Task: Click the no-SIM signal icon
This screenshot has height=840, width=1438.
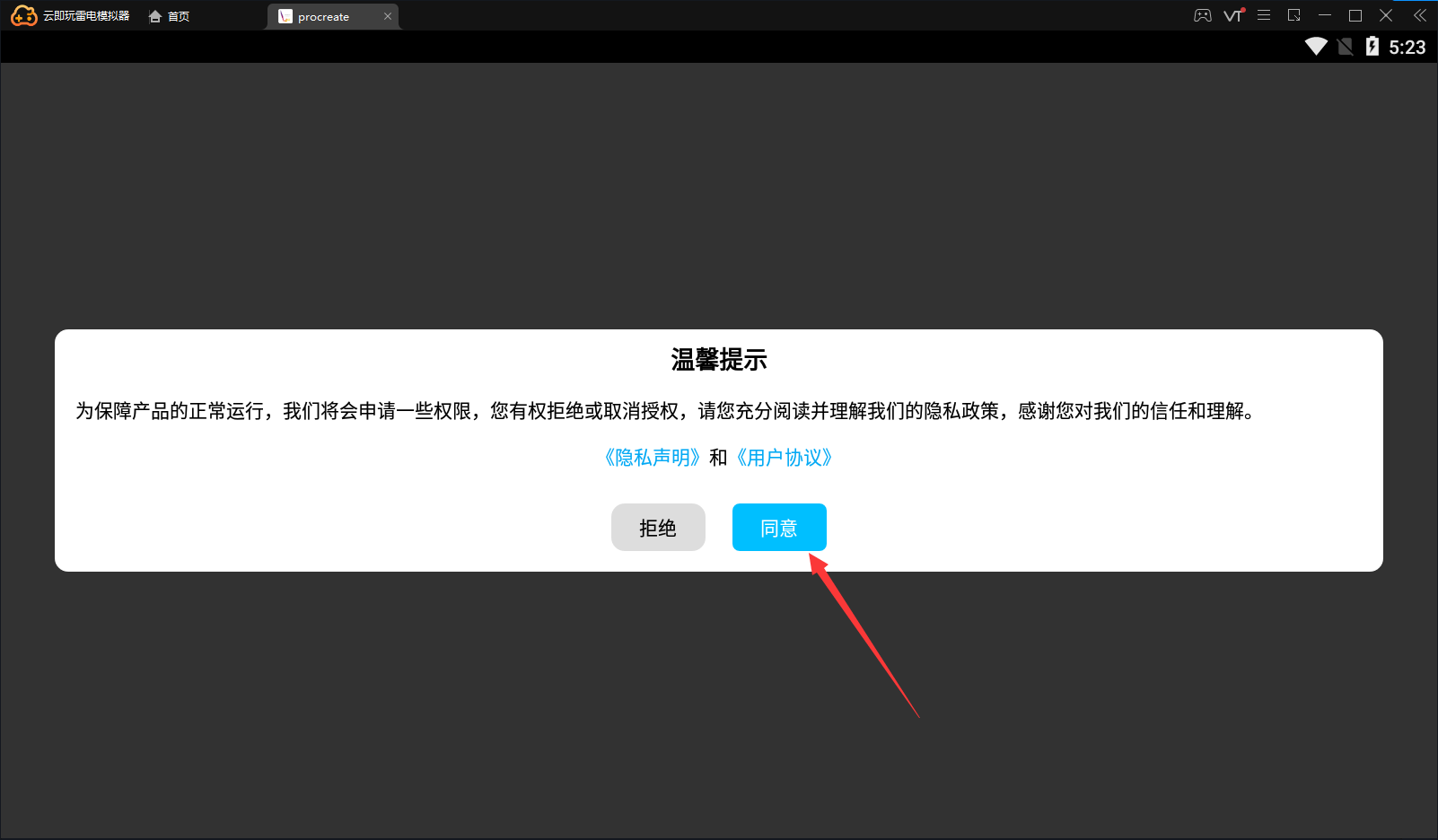Action: pyautogui.click(x=1345, y=47)
